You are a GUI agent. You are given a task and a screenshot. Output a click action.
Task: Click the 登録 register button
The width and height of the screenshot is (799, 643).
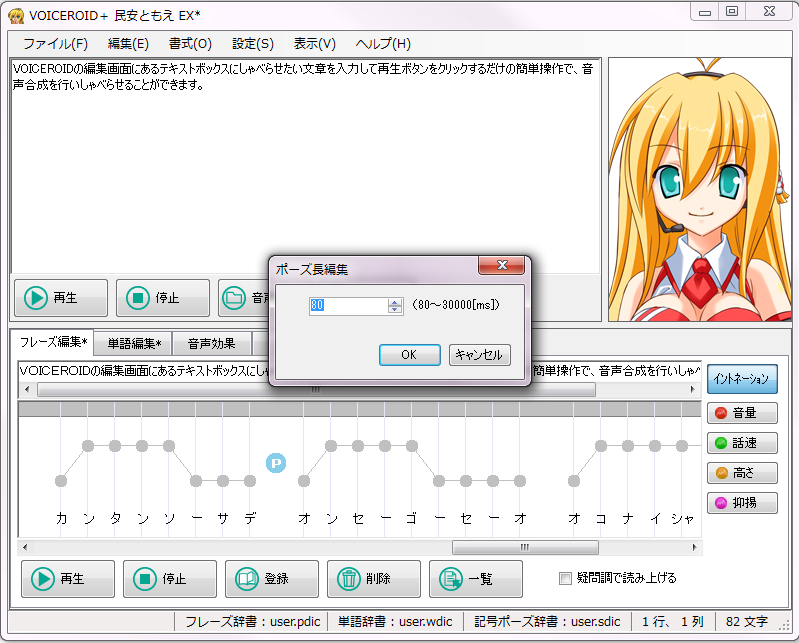coord(272,579)
